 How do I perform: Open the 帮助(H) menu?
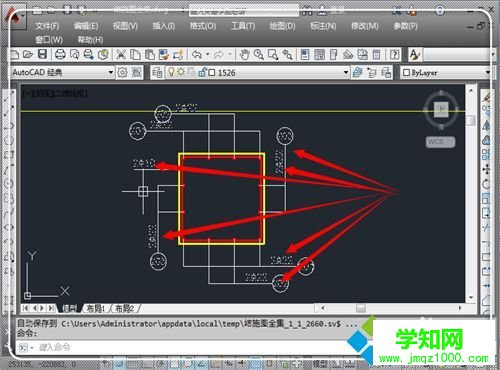[90, 40]
